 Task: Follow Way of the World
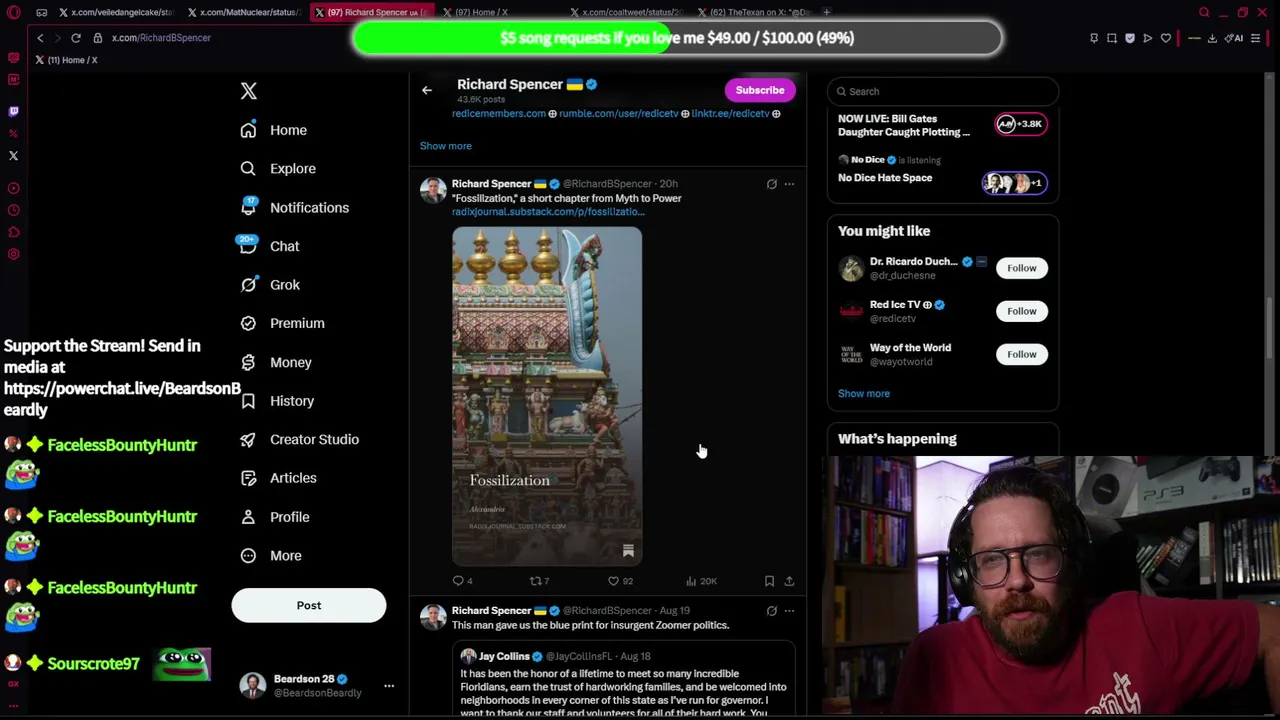click(x=1022, y=354)
